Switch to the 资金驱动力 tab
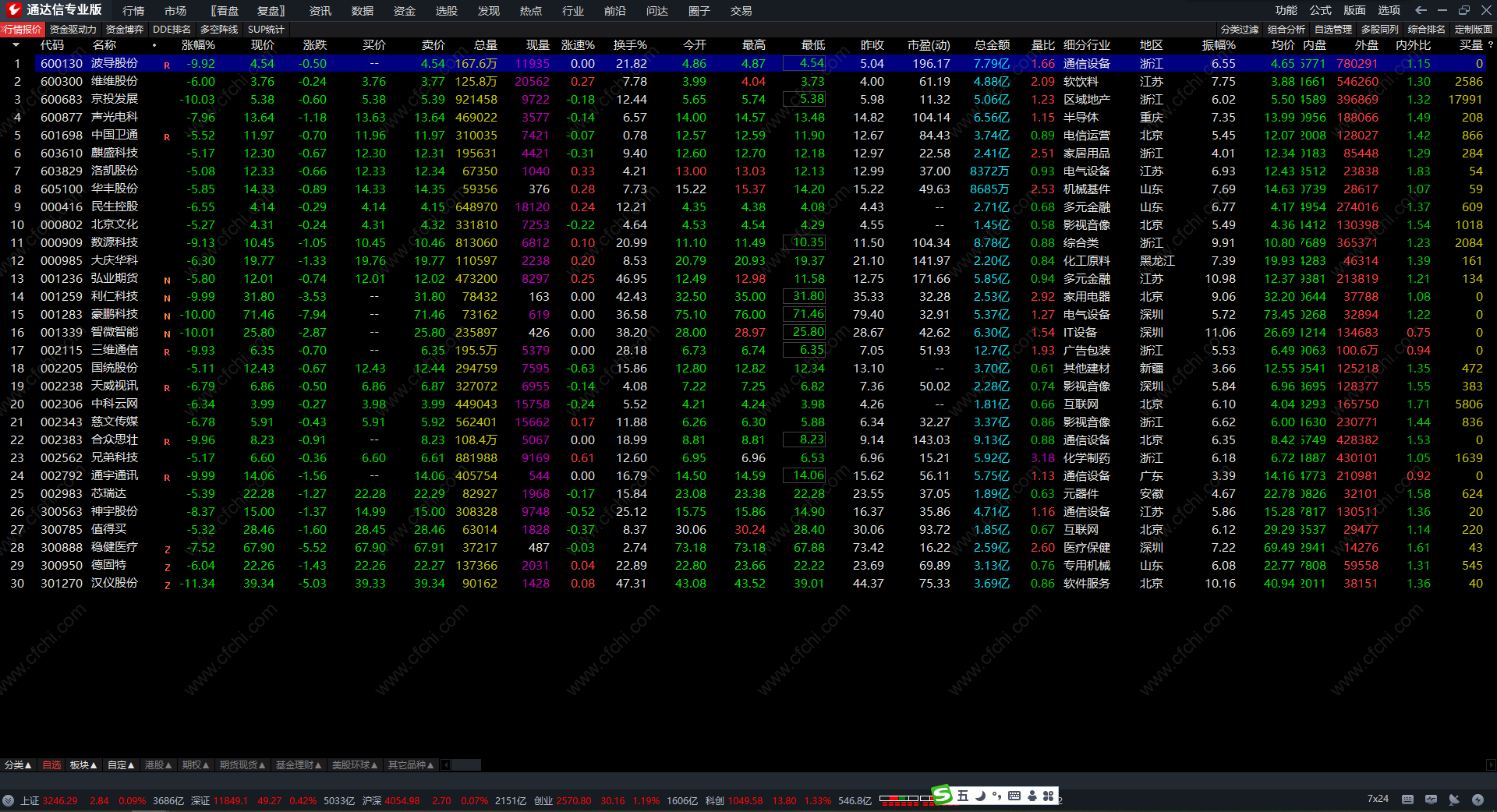This screenshot has height=812, width=1497. [73, 30]
